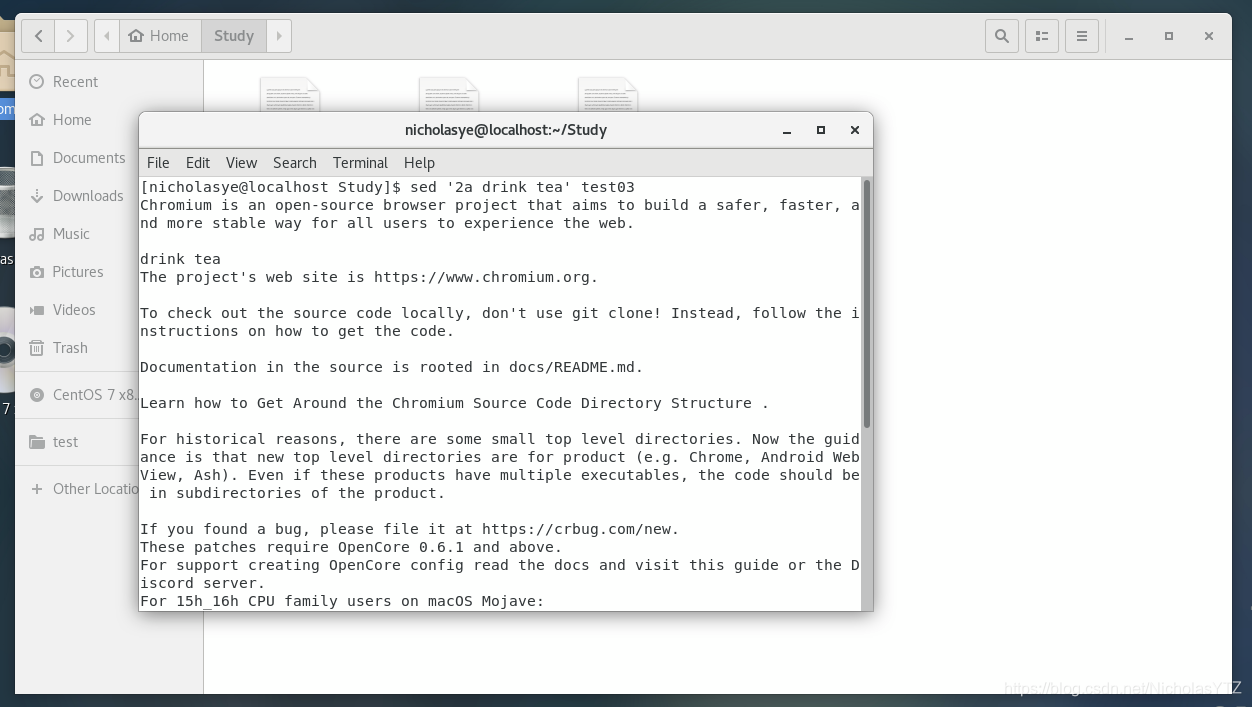Click the right path-bar scroll arrow
1252x707 pixels.
(x=279, y=36)
